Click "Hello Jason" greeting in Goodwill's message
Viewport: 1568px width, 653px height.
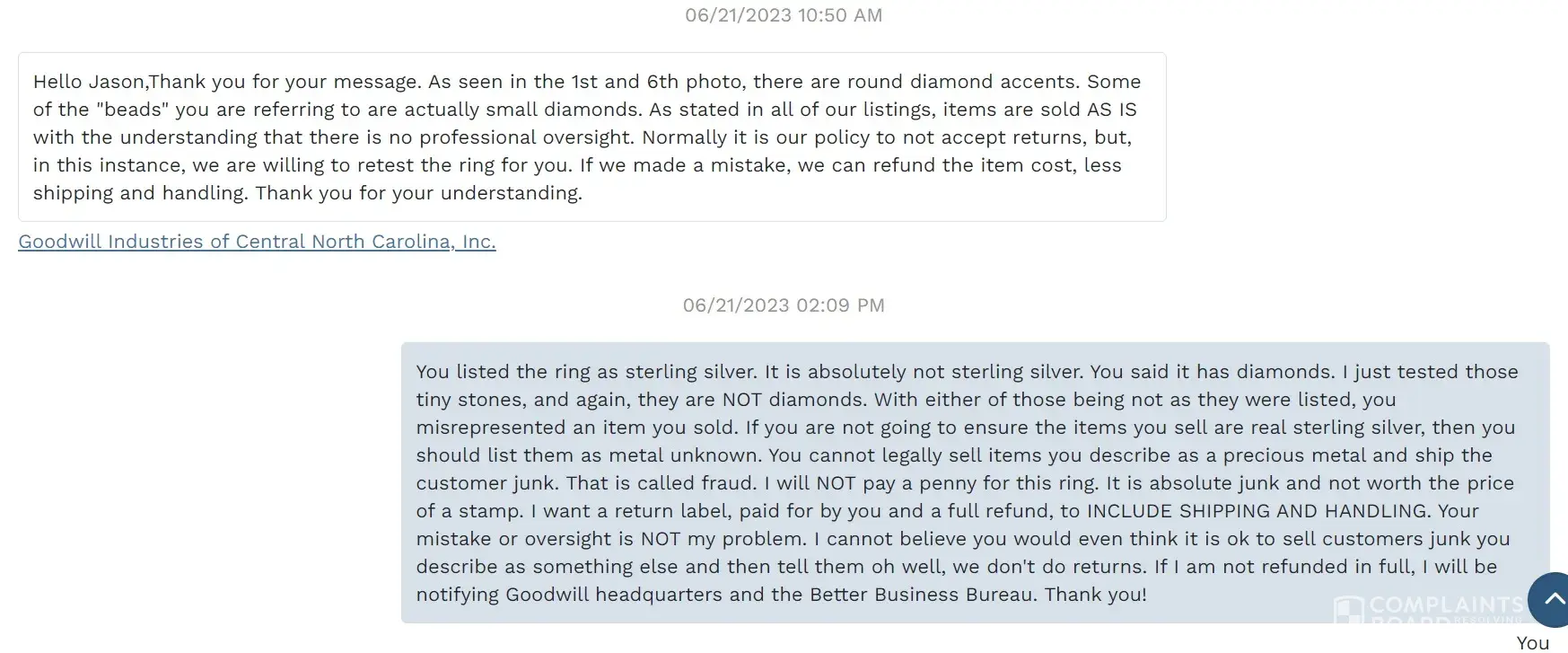tap(89, 82)
